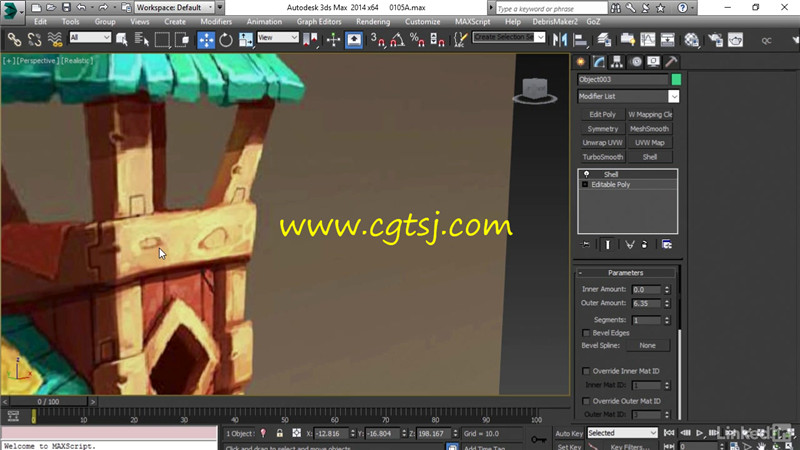Click the Auto Key button

569,434
